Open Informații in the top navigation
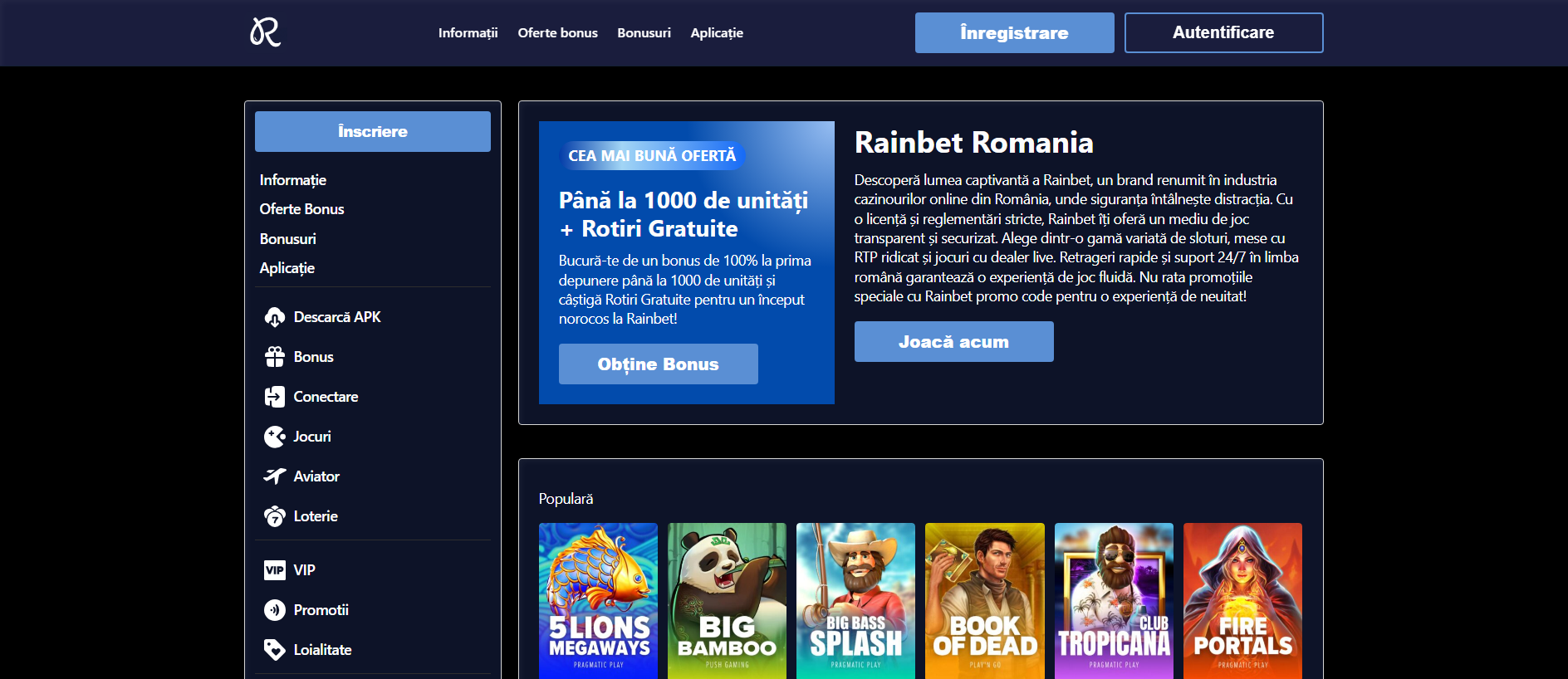The height and width of the screenshot is (679, 1568). 468,33
